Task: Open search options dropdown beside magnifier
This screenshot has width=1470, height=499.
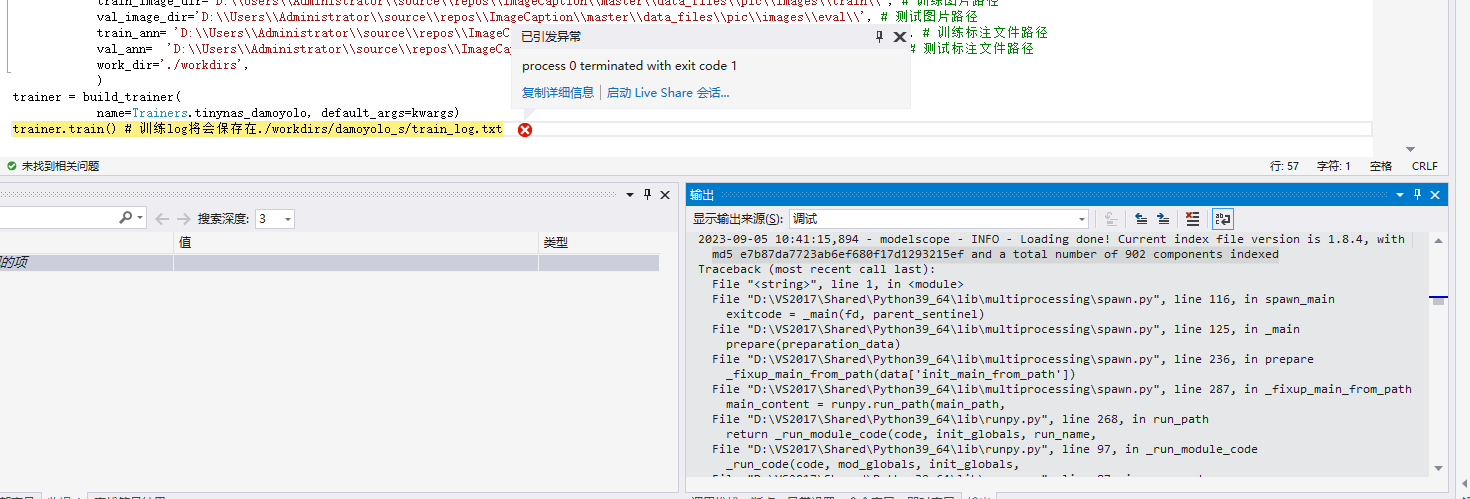Action: pos(140,218)
